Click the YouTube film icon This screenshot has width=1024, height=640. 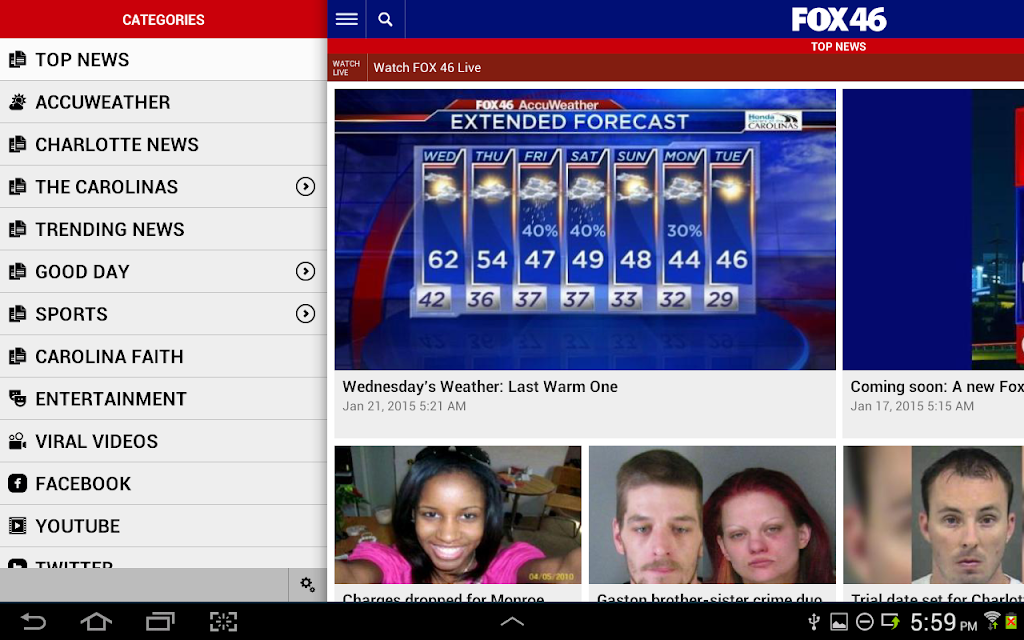coord(18,526)
